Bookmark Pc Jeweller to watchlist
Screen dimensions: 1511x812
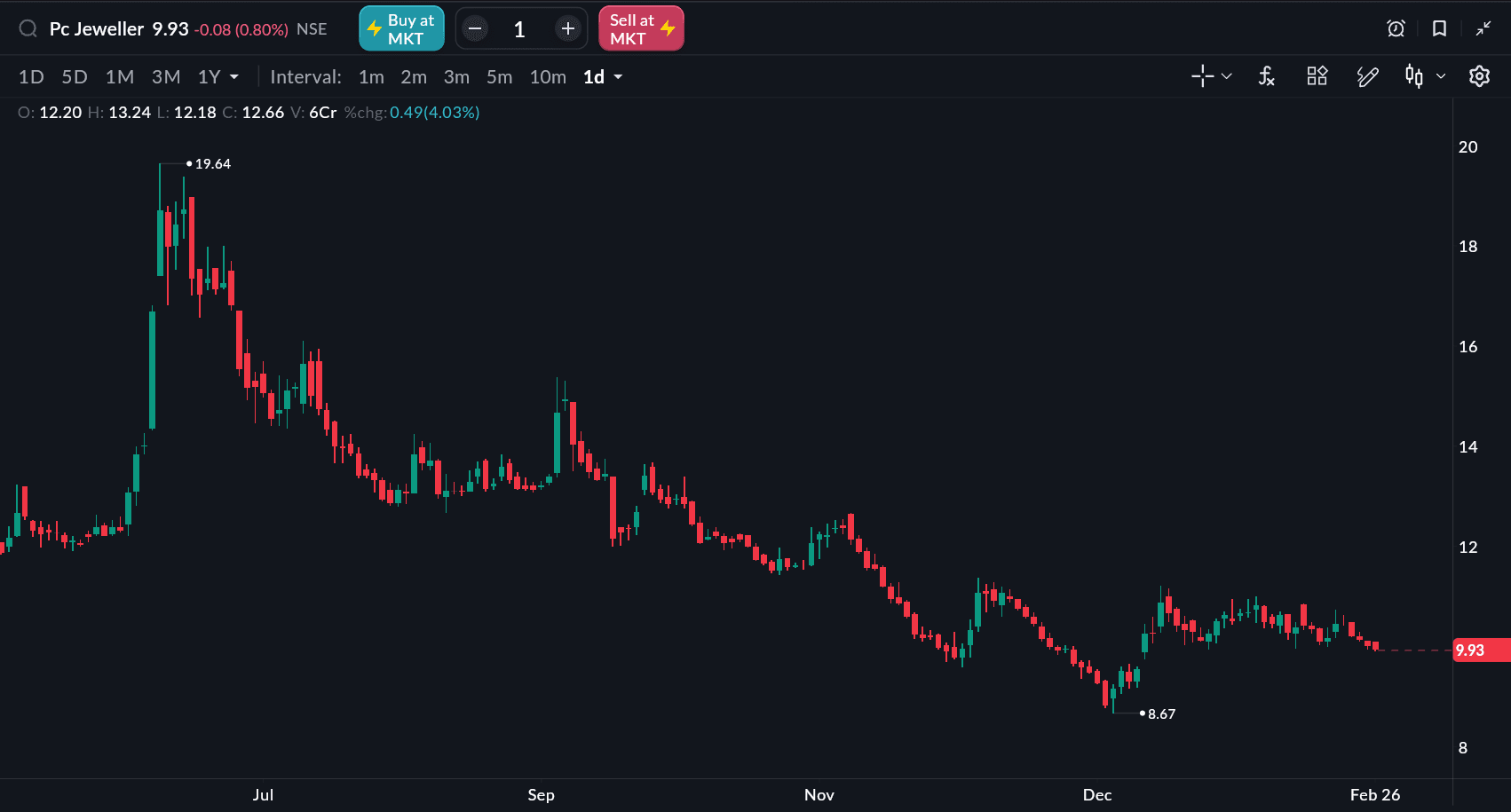coord(1439,29)
